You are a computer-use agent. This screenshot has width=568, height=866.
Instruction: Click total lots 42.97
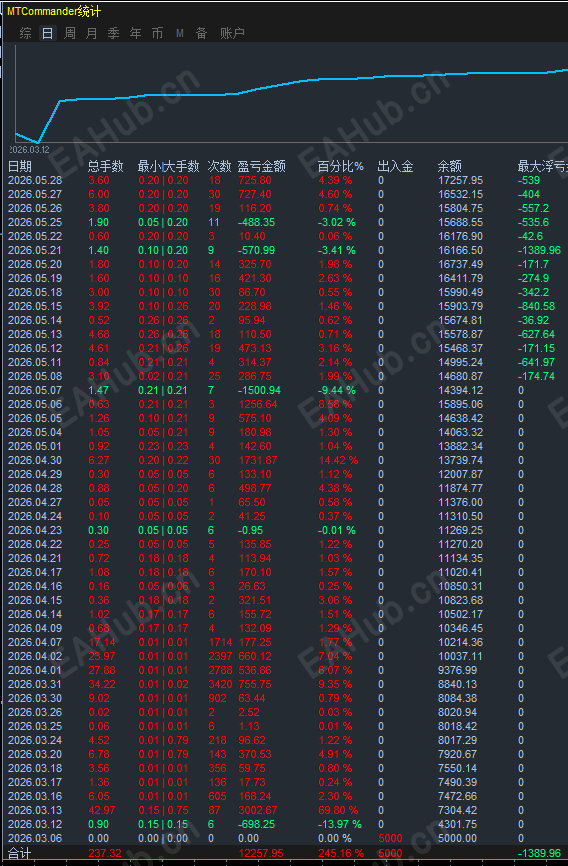point(102,810)
